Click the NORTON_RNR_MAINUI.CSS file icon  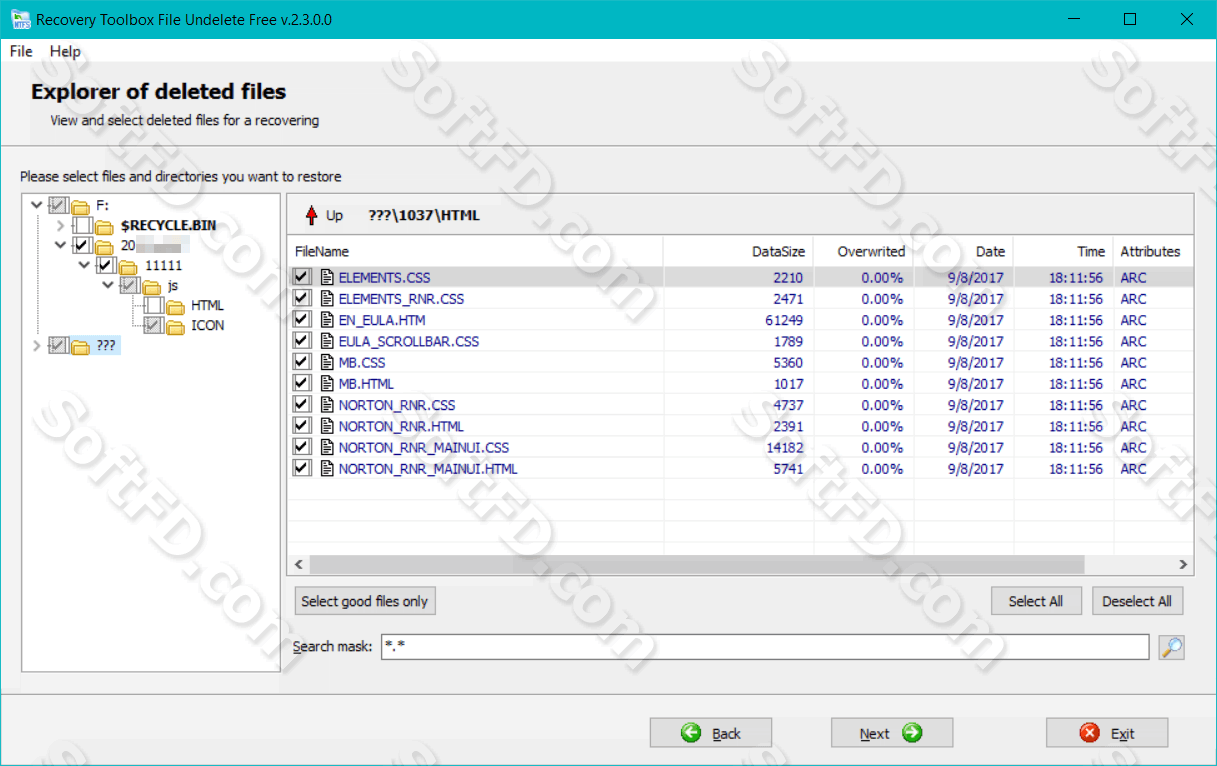coord(327,447)
